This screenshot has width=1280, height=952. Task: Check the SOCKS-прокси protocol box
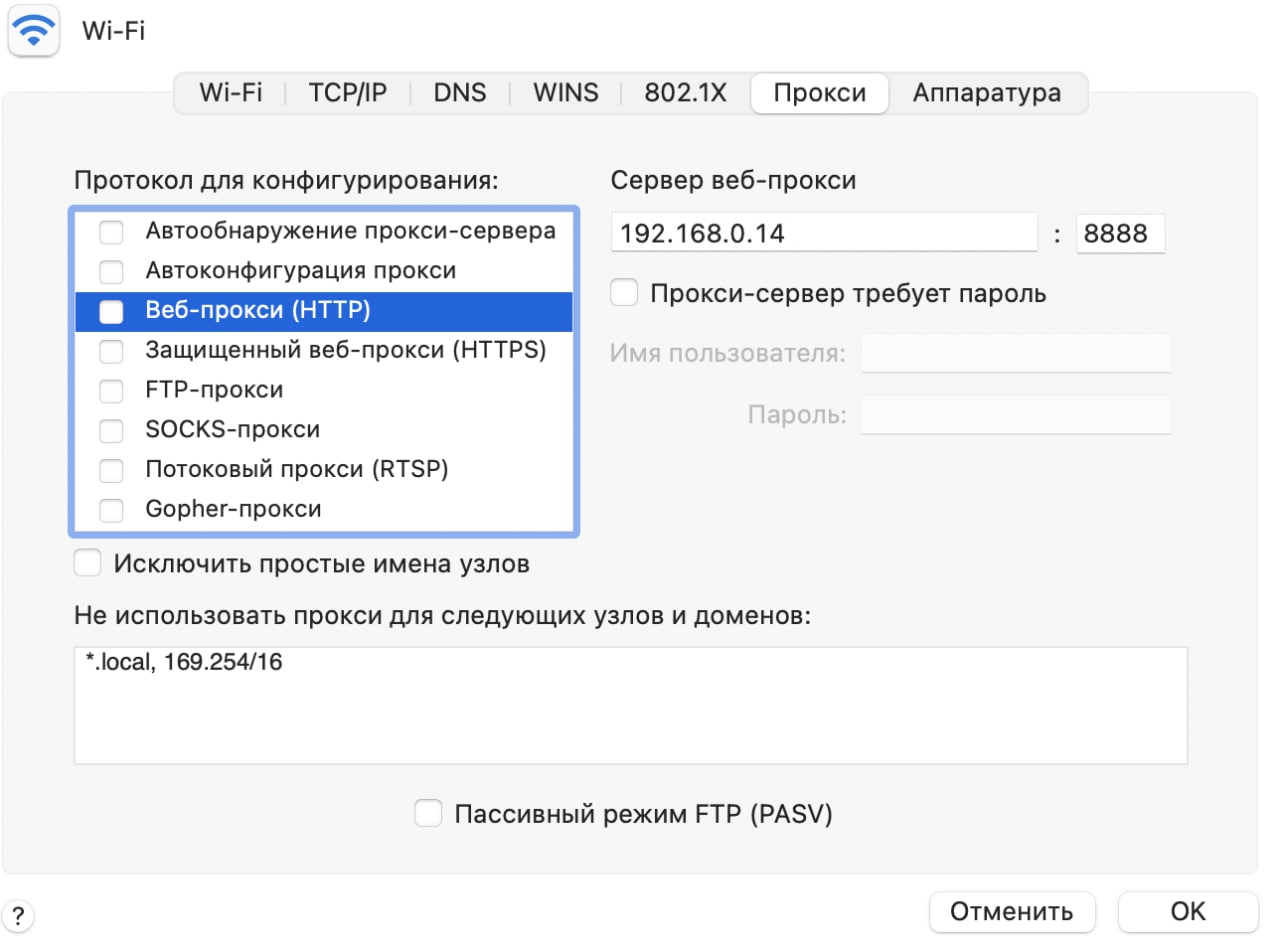click(112, 430)
